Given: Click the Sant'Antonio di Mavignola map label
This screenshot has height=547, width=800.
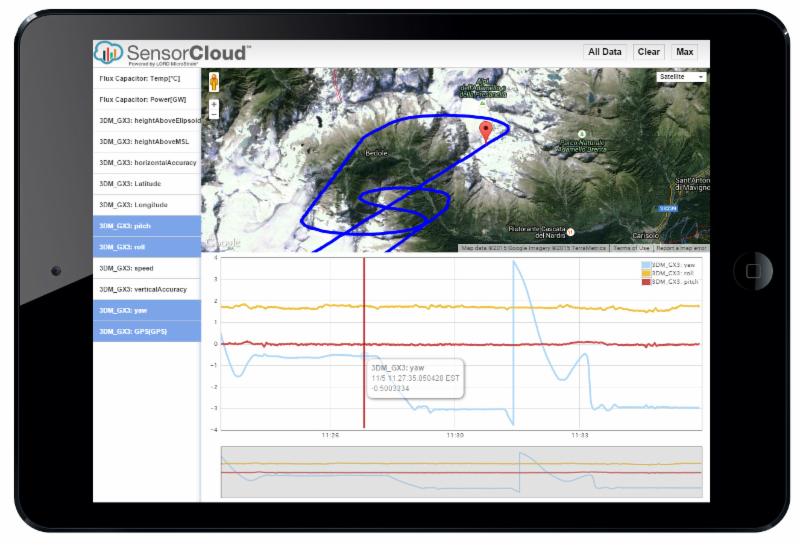Looking at the screenshot, I should [692, 184].
